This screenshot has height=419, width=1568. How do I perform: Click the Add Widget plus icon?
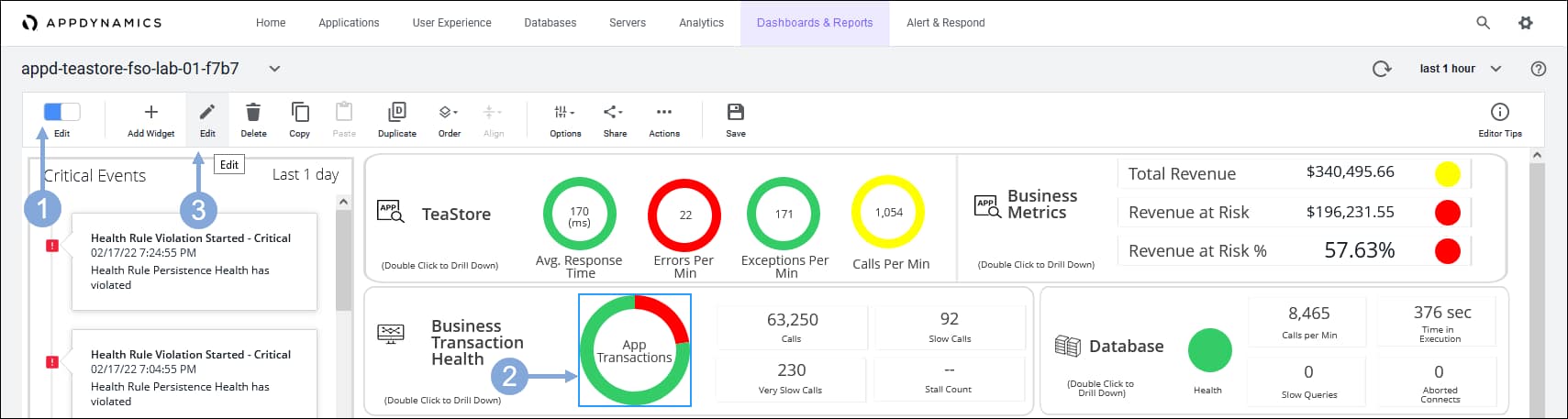tap(151, 112)
